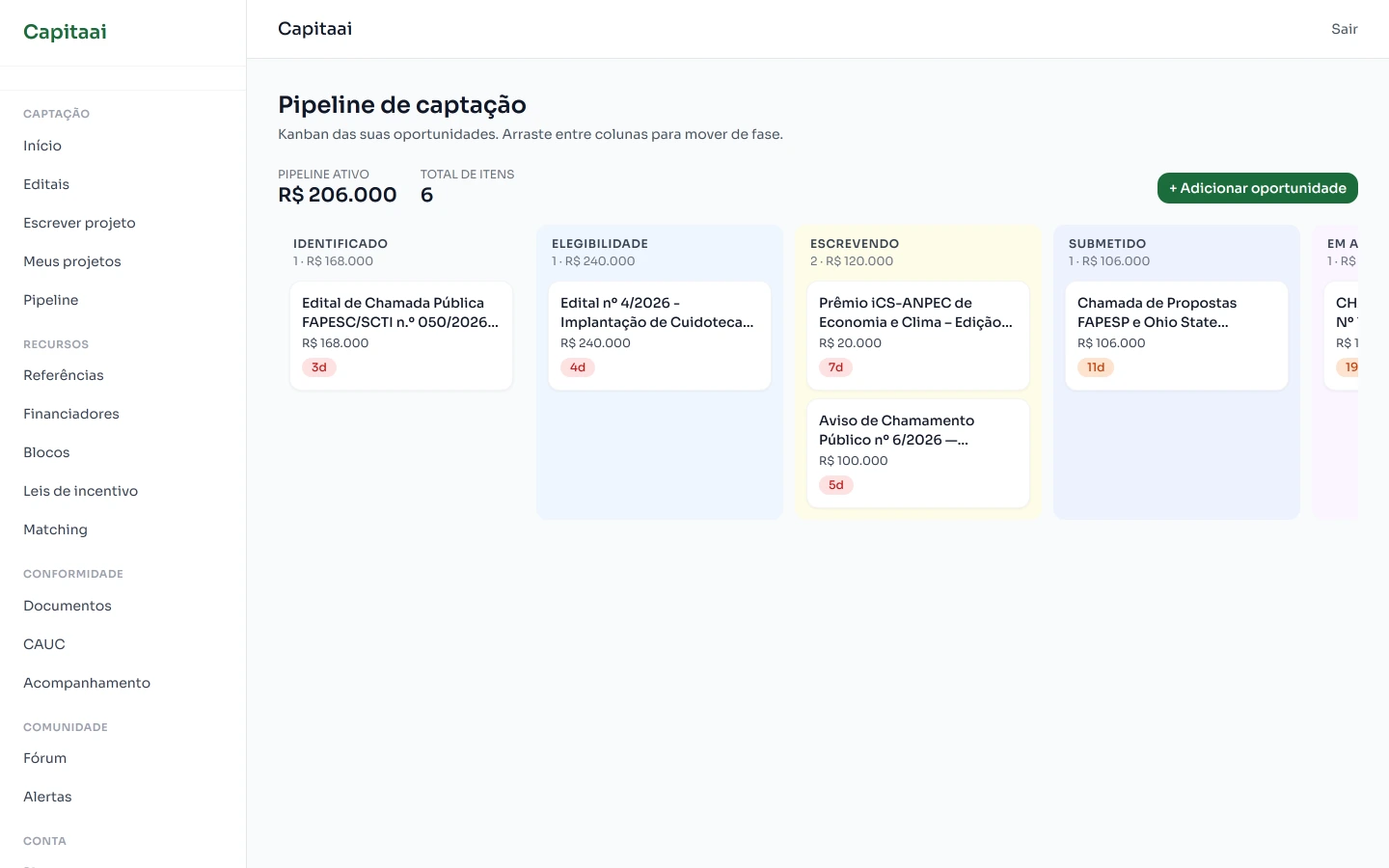Select the CAUC sidebar item
This screenshot has height=868, width=1389.
tap(44, 644)
